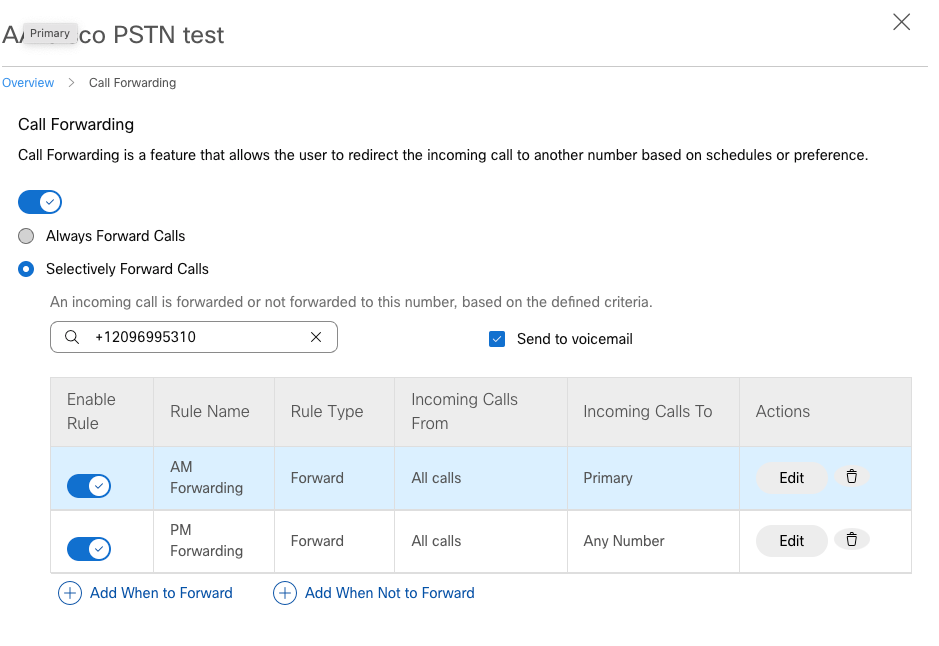Click Forward type in AM Forwarding row
The image size is (939, 646).
[x=317, y=478]
